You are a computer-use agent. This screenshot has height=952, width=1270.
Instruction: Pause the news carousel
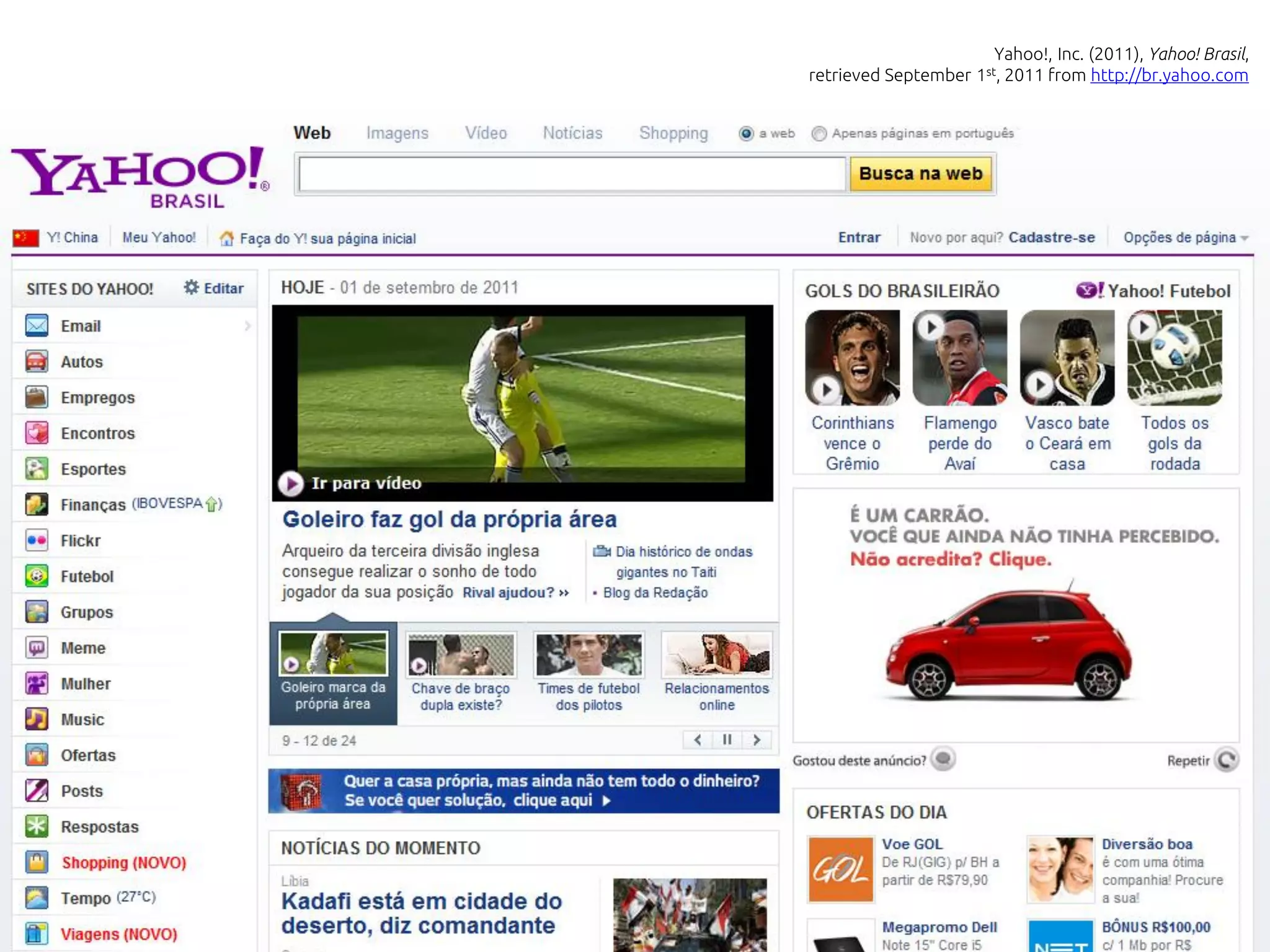727,740
